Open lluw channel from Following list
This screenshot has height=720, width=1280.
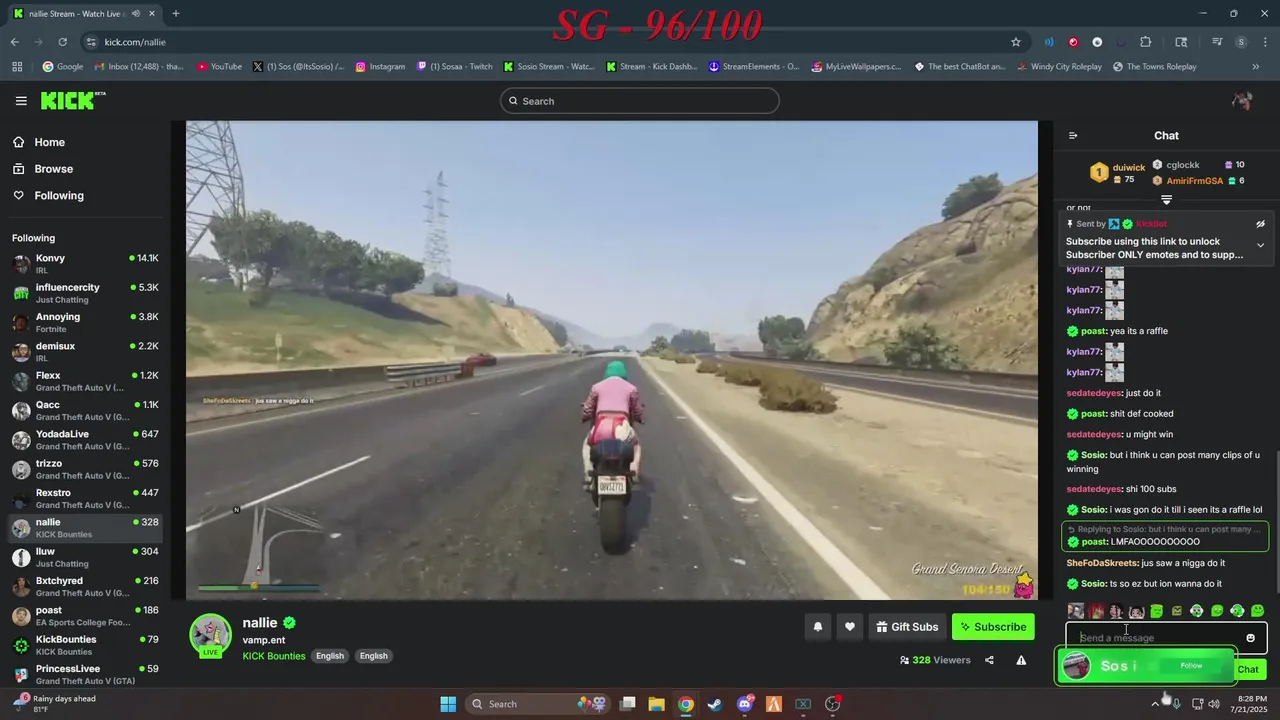(x=84, y=557)
